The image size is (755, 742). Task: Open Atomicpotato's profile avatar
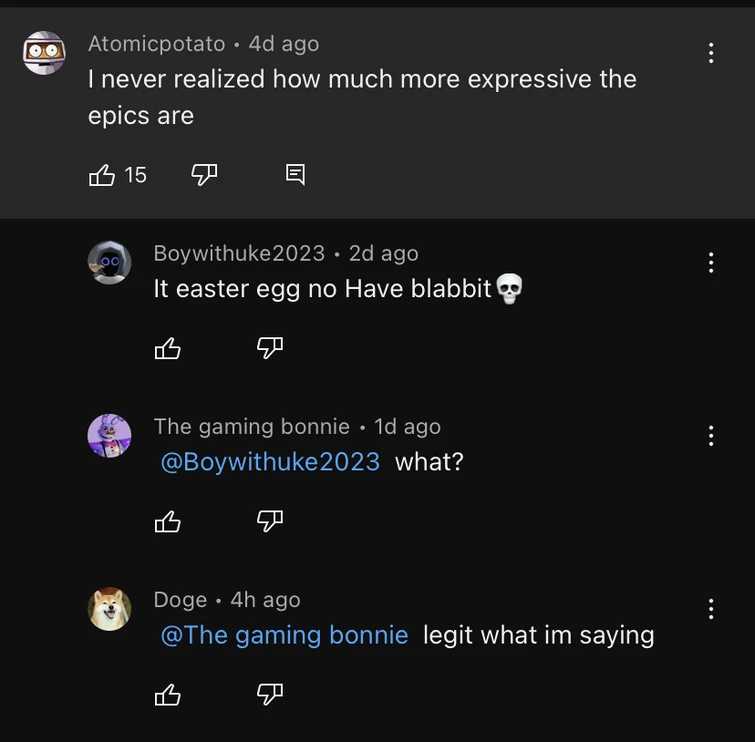[44, 52]
